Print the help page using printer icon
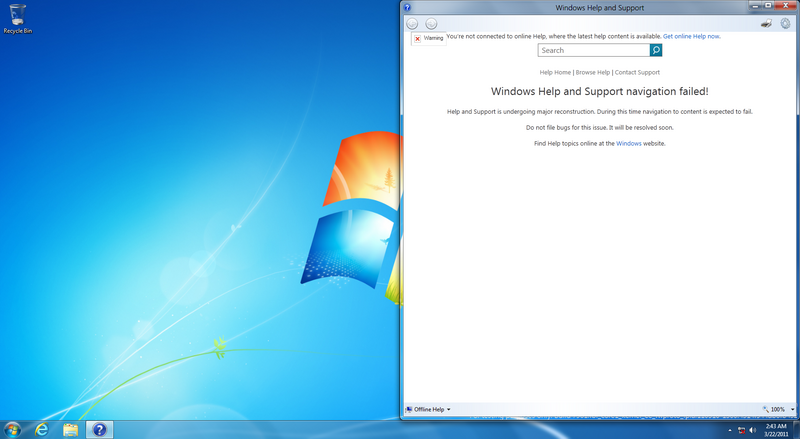 (x=766, y=23)
